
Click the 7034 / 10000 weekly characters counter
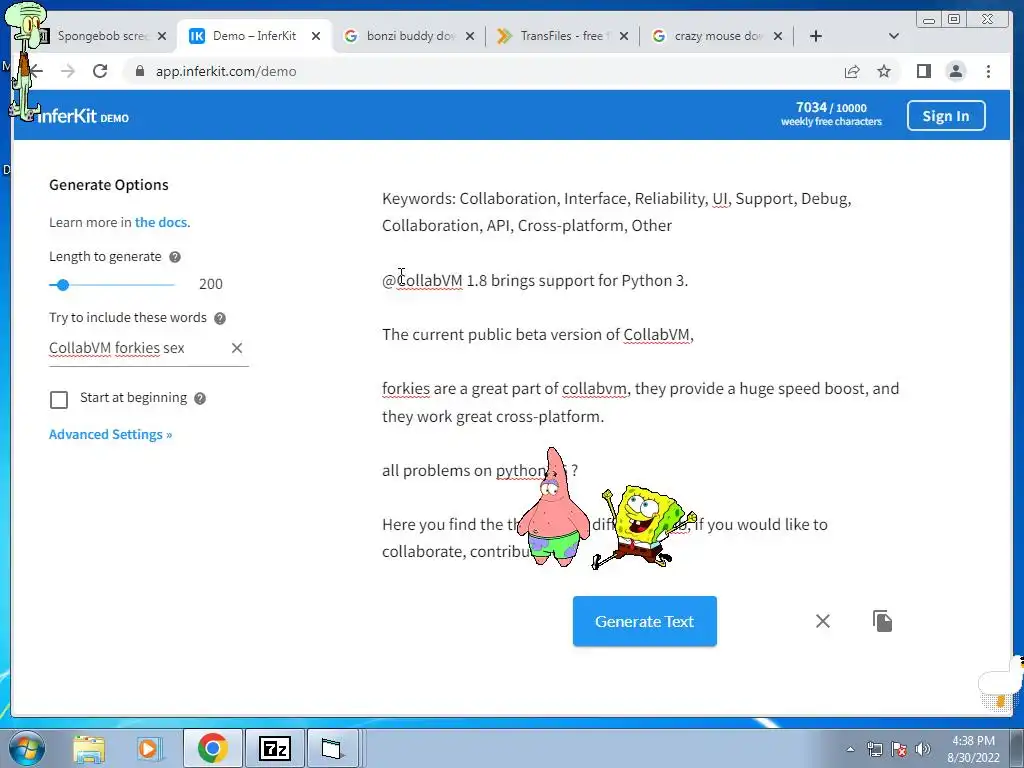coord(831,114)
